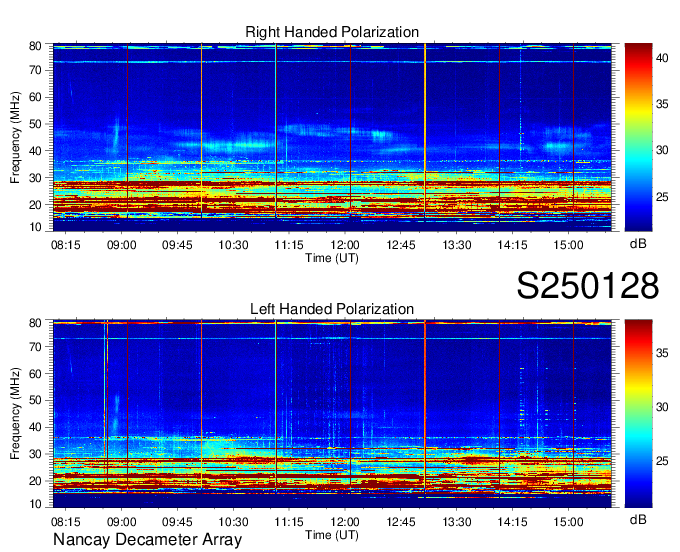Screen dimensions: 680x552
Task: Click the dB label under right-handed colorbar
Action: [x=638, y=244]
